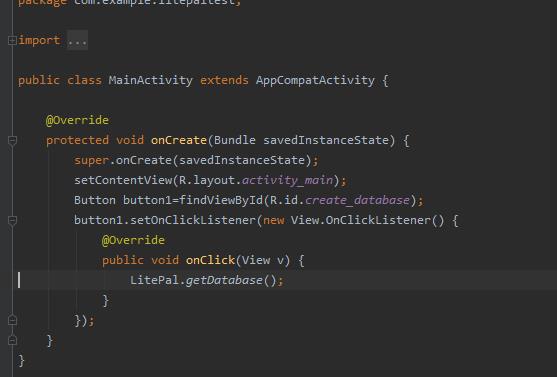Click the LitePal class reference
Screen dimensions: 557x377
pos(154,280)
